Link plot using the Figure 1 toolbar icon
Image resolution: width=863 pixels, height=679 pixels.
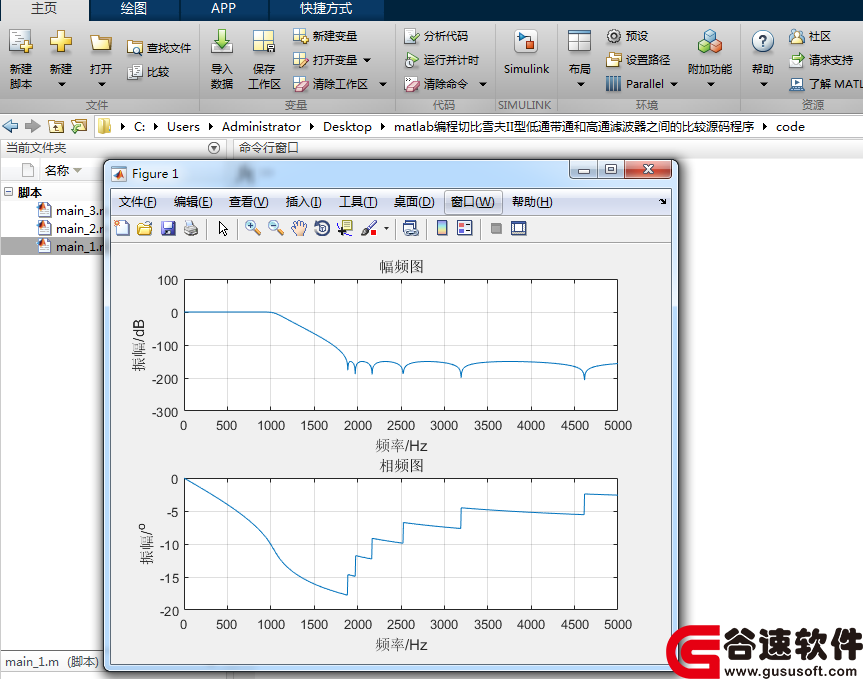click(411, 228)
